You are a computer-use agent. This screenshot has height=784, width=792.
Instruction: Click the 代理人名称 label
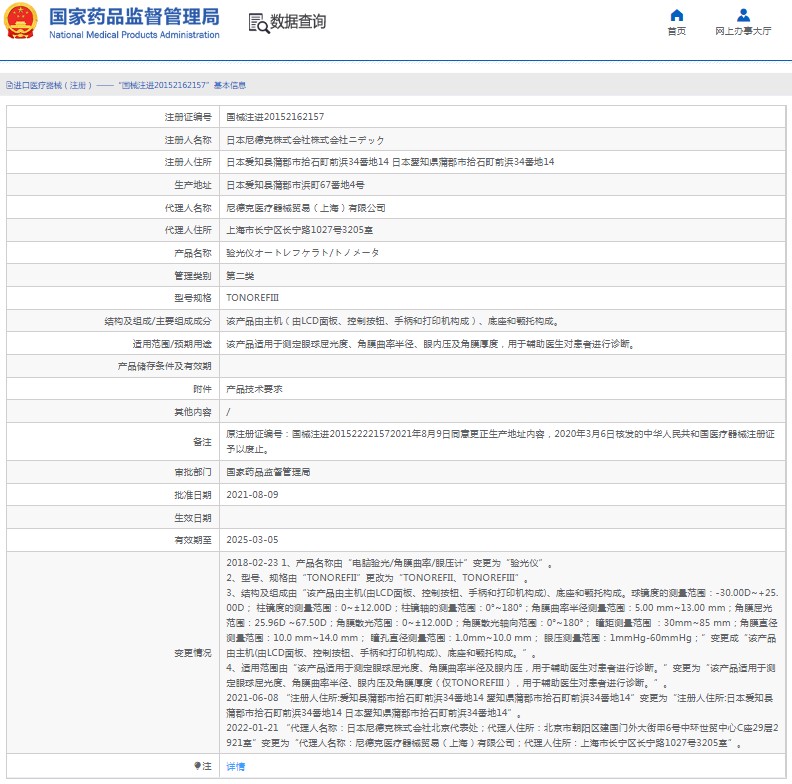click(x=188, y=208)
